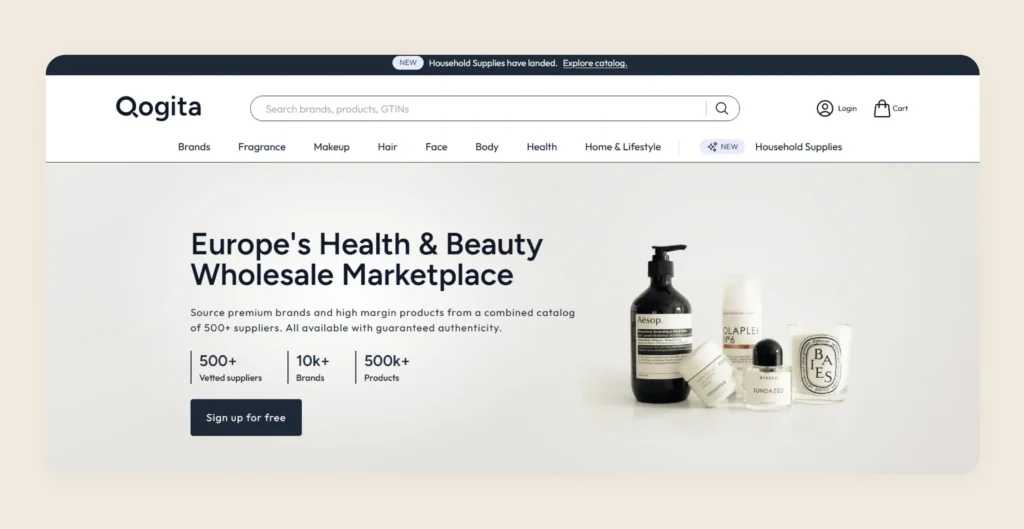The image size is (1024, 529).
Task: Select the Makeup category
Action: [332, 147]
